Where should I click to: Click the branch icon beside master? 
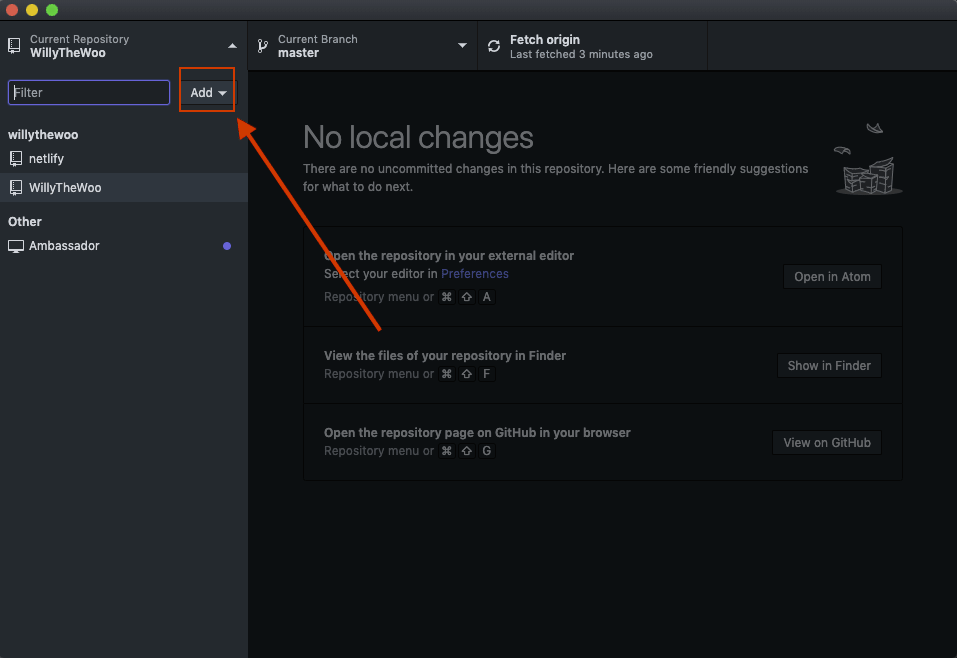(263, 46)
